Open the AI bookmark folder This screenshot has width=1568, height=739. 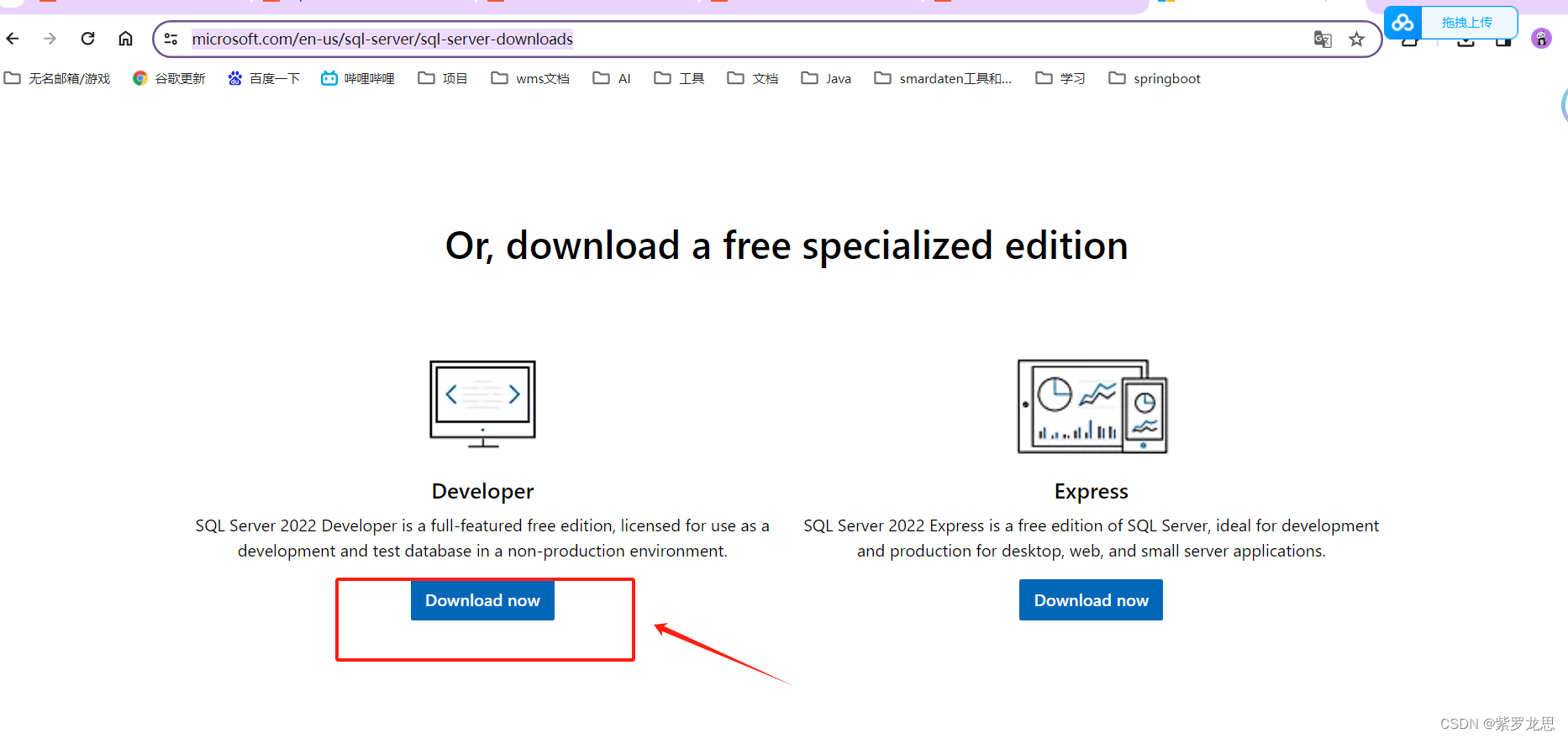coord(612,78)
